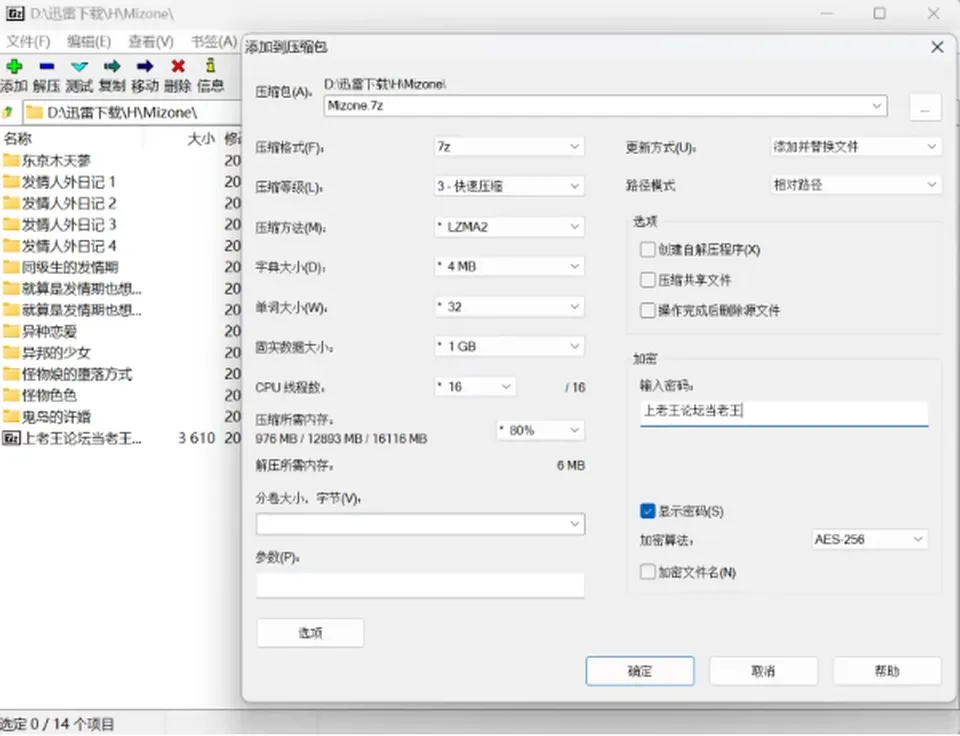The image size is (960, 736).
Task: Open the 路径模式 dropdown
Action: click(x=855, y=185)
